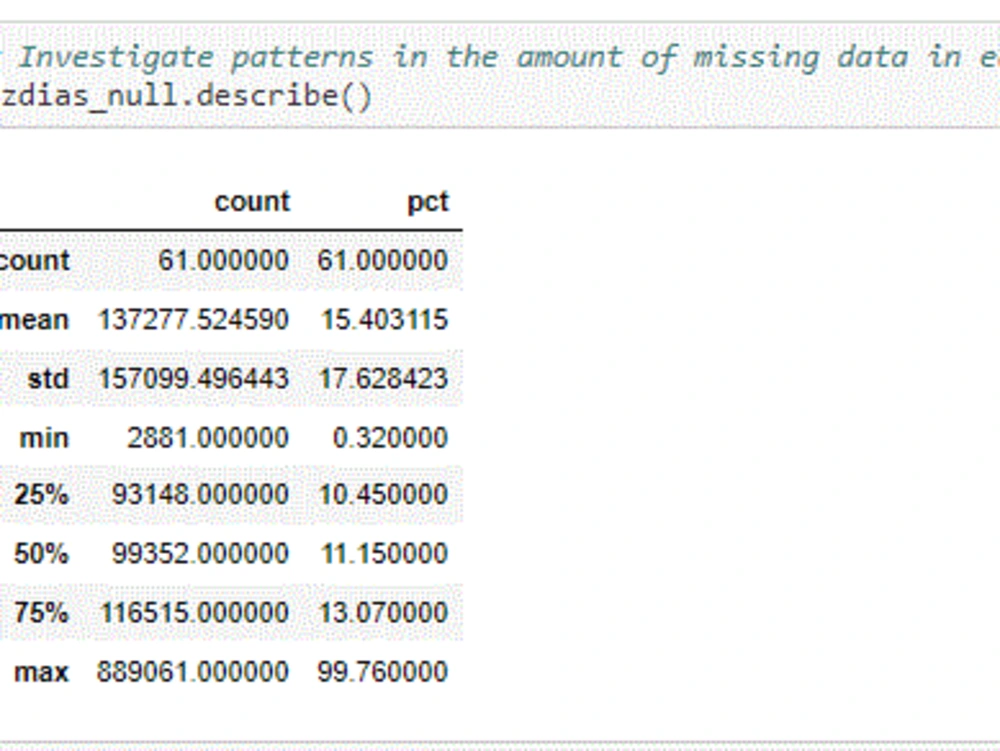1000x751 pixels.
Task: Click the value 15.403115
Action: coord(385,319)
